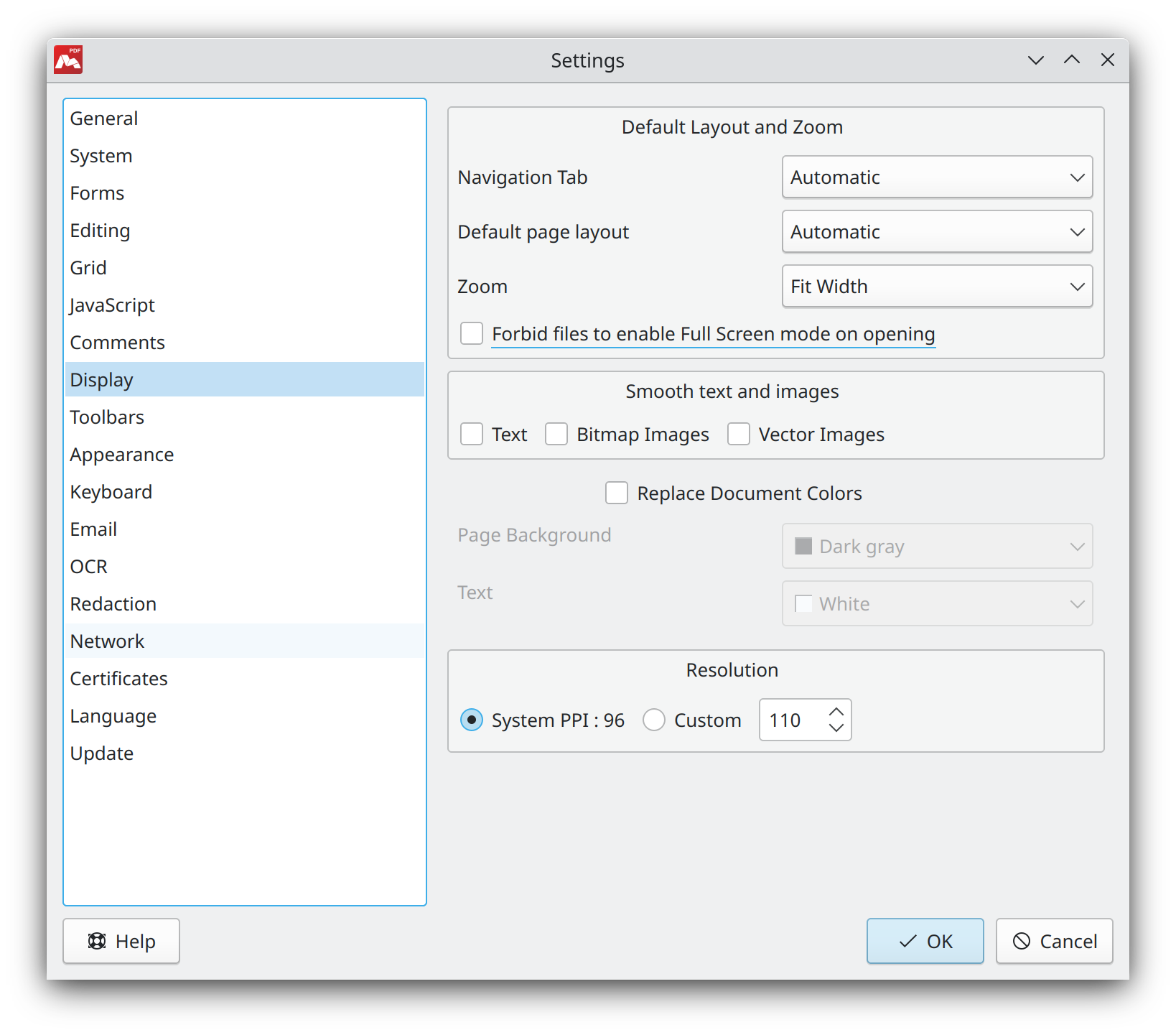
Task: Click the Help button
Action: point(121,941)
